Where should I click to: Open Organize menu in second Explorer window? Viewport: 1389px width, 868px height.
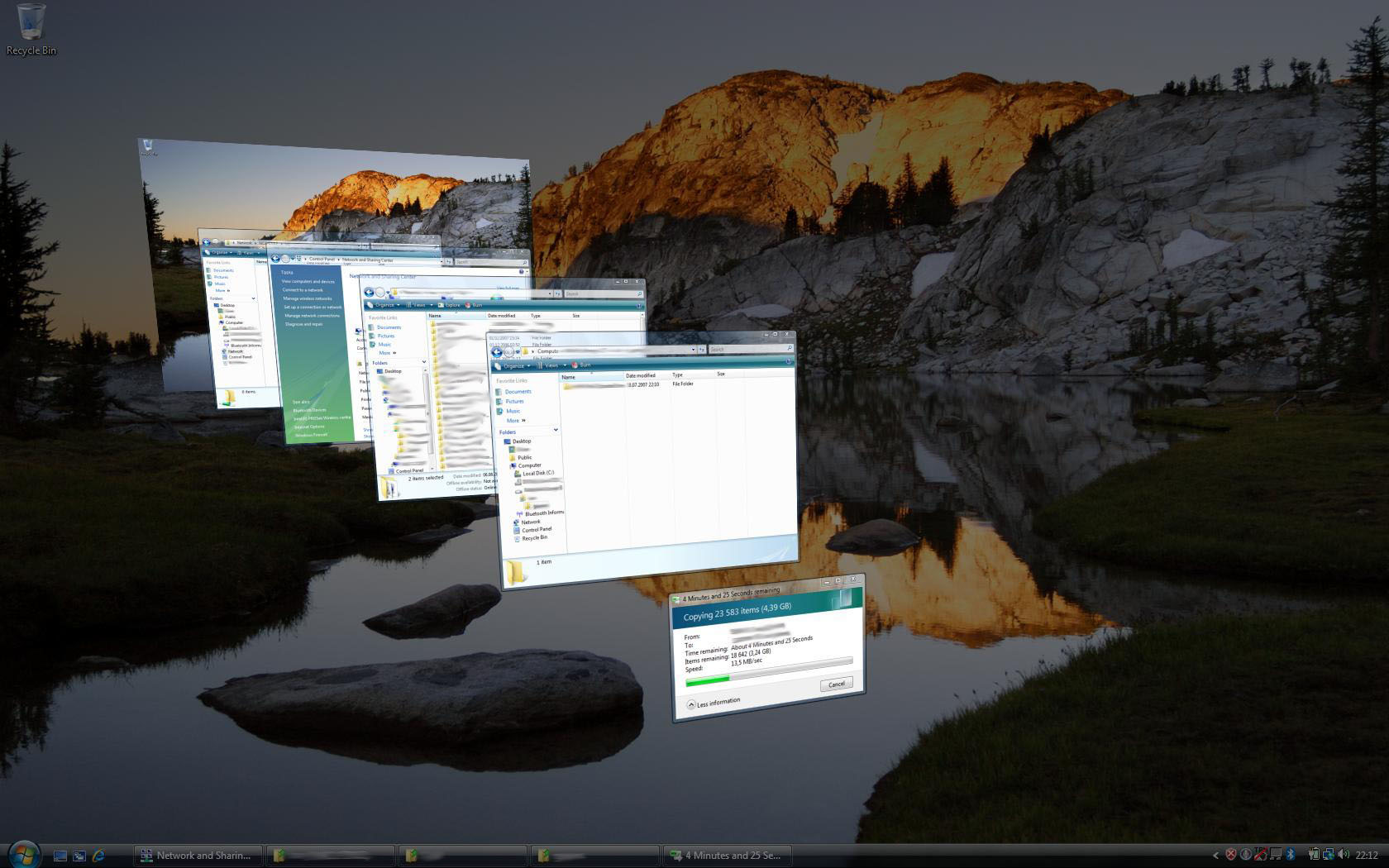[x=383, y=305]
